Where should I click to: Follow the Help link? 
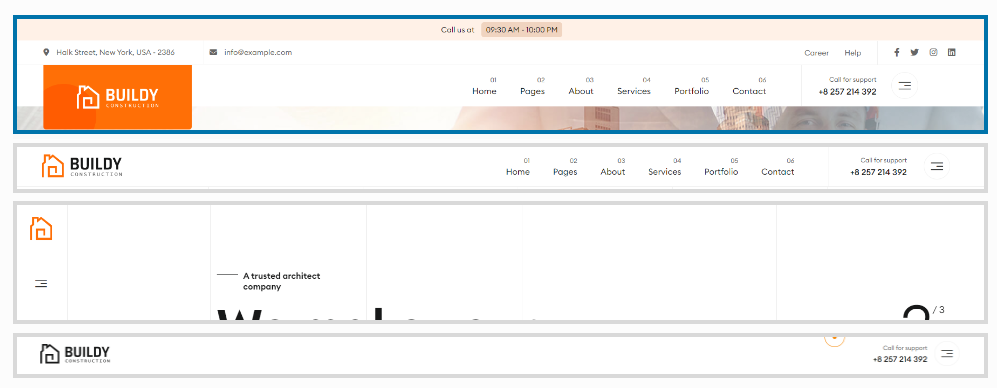click(853, 53)
